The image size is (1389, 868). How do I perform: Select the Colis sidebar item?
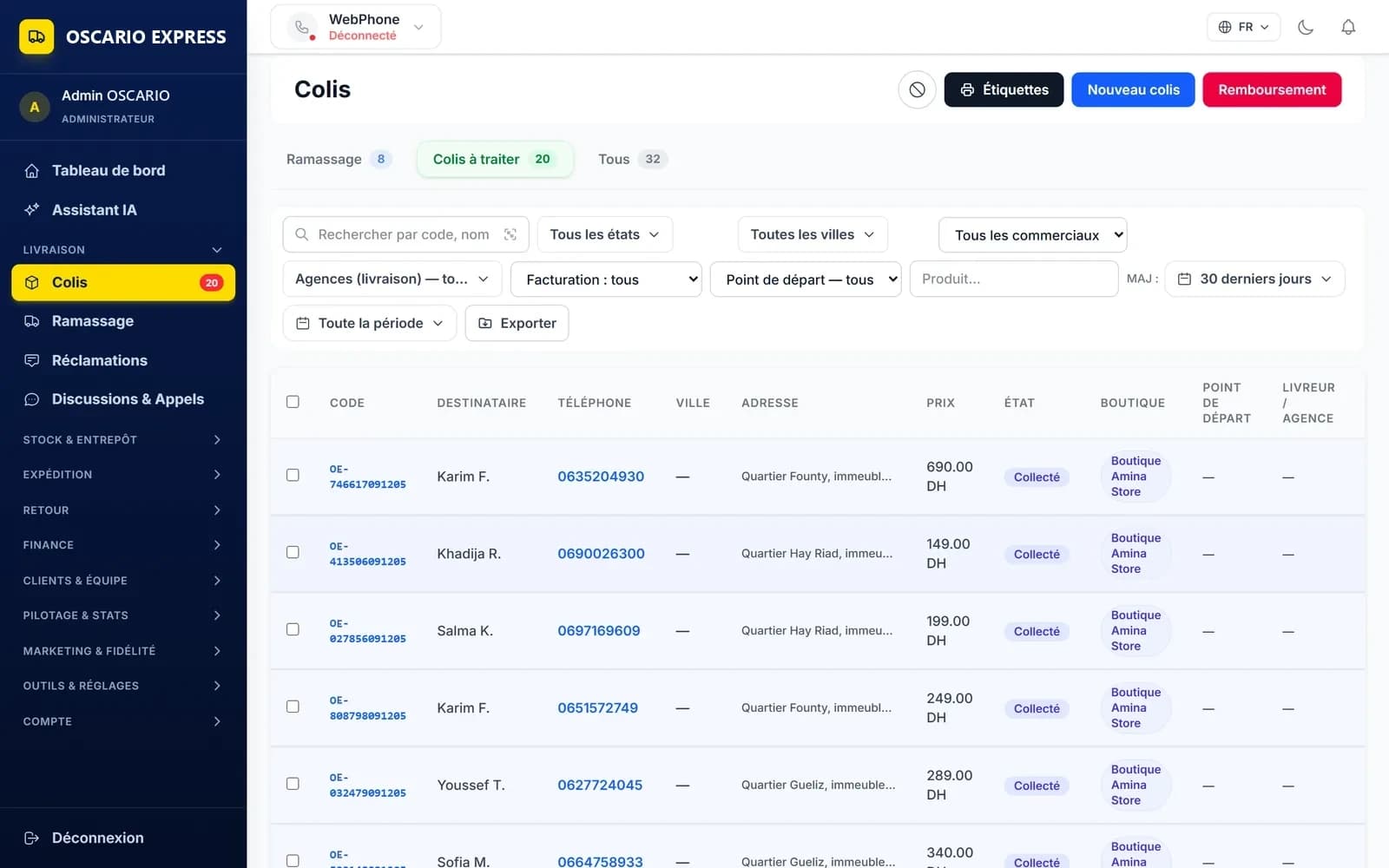click(123, 282)
